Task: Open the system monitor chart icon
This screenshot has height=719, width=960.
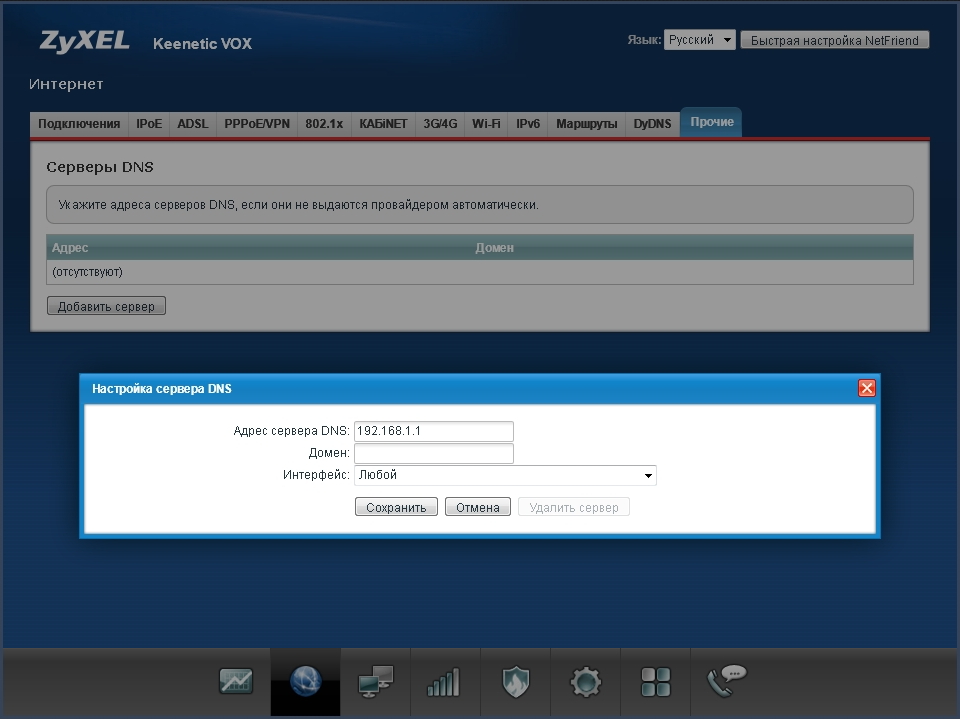Action: pos(236,682)
